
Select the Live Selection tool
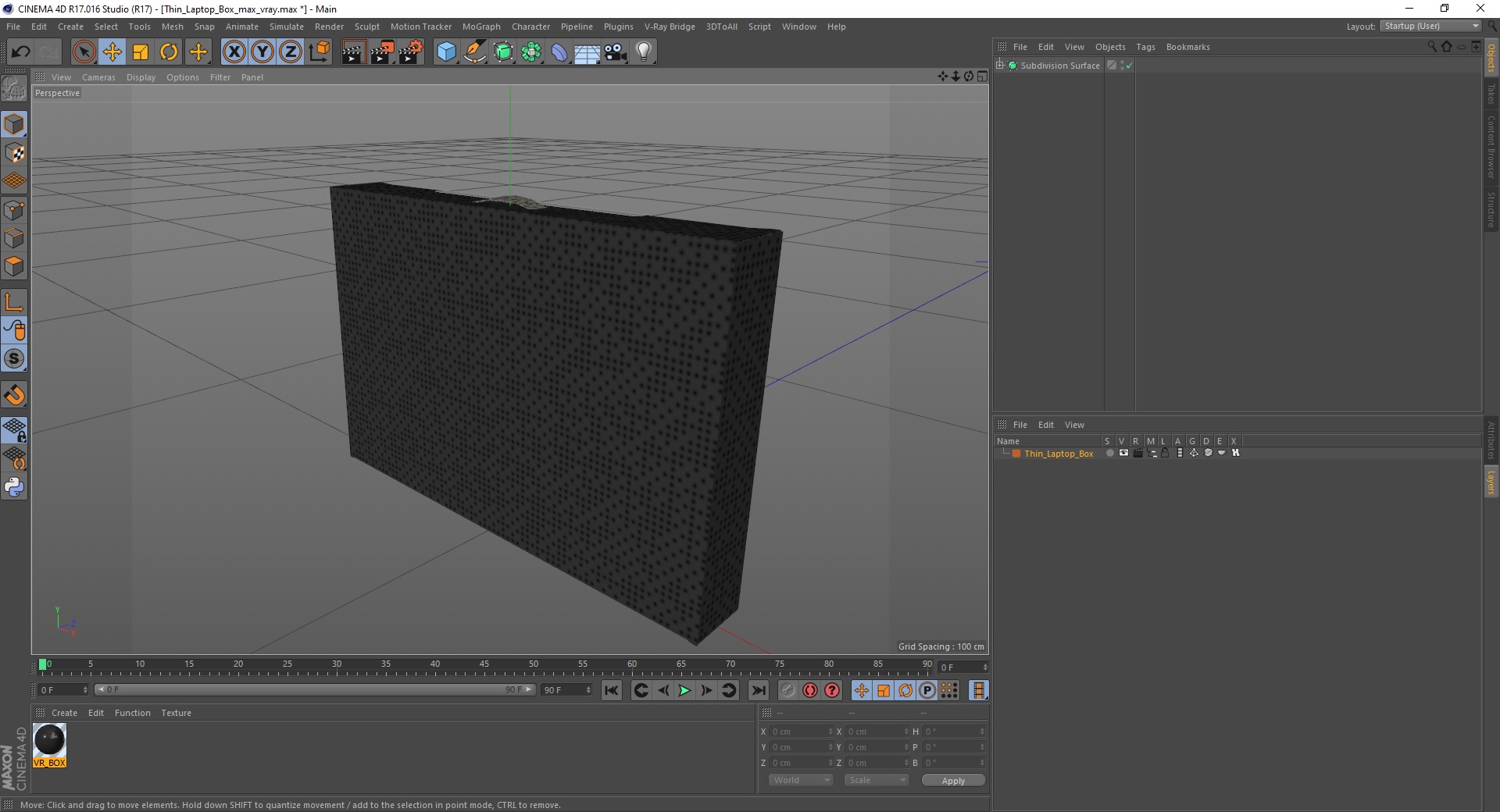84,52
